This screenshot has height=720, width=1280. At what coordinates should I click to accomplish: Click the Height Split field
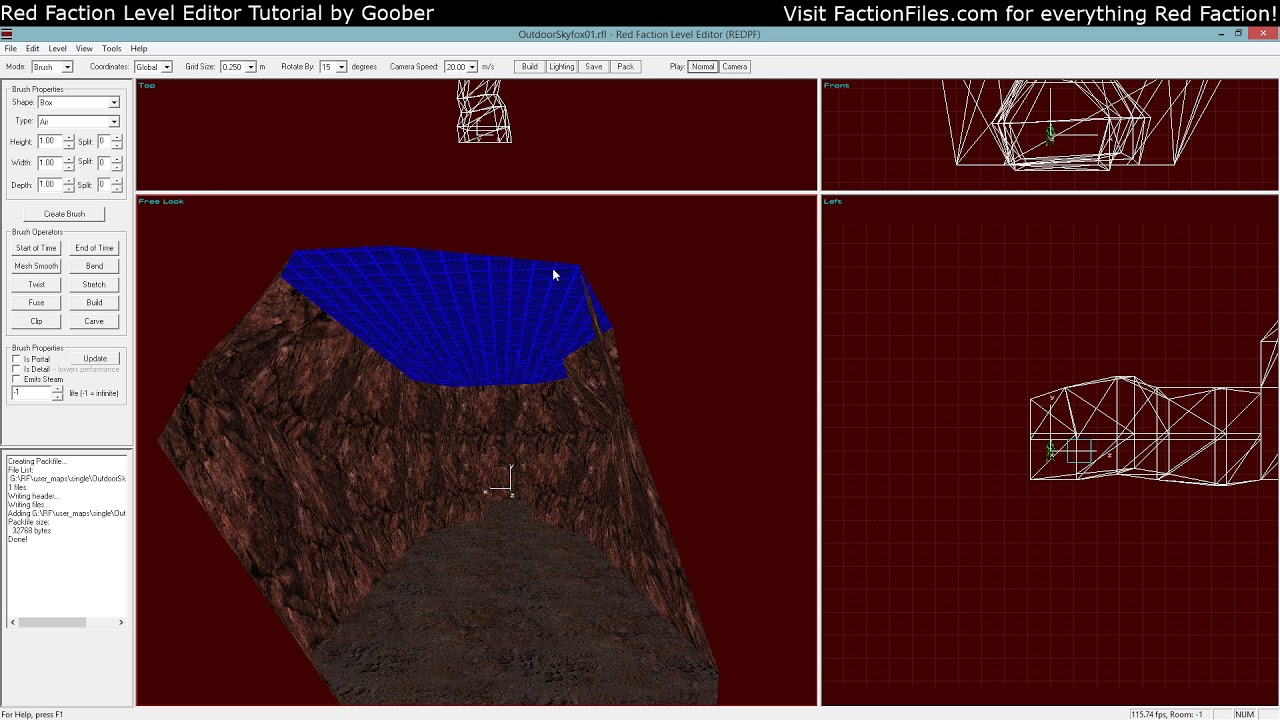(x=104, y=142)
